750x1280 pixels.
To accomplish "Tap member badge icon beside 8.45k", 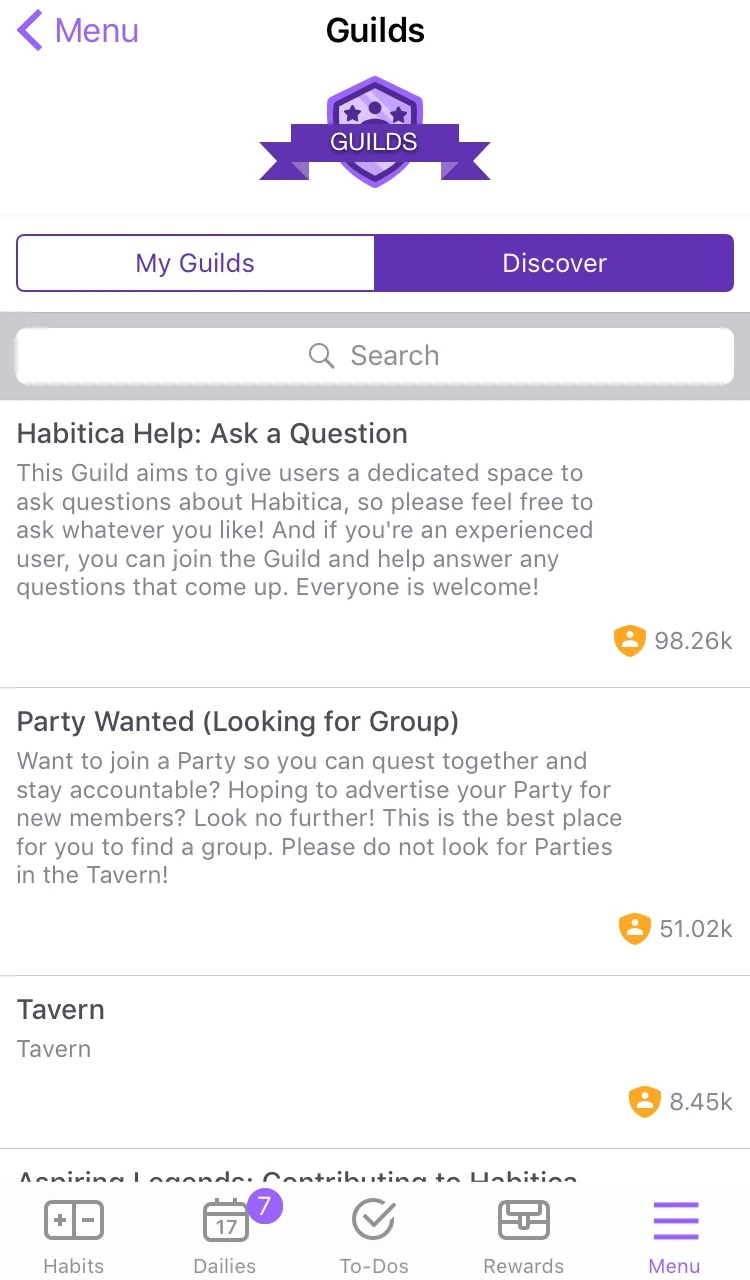I will coord(645,1101).
